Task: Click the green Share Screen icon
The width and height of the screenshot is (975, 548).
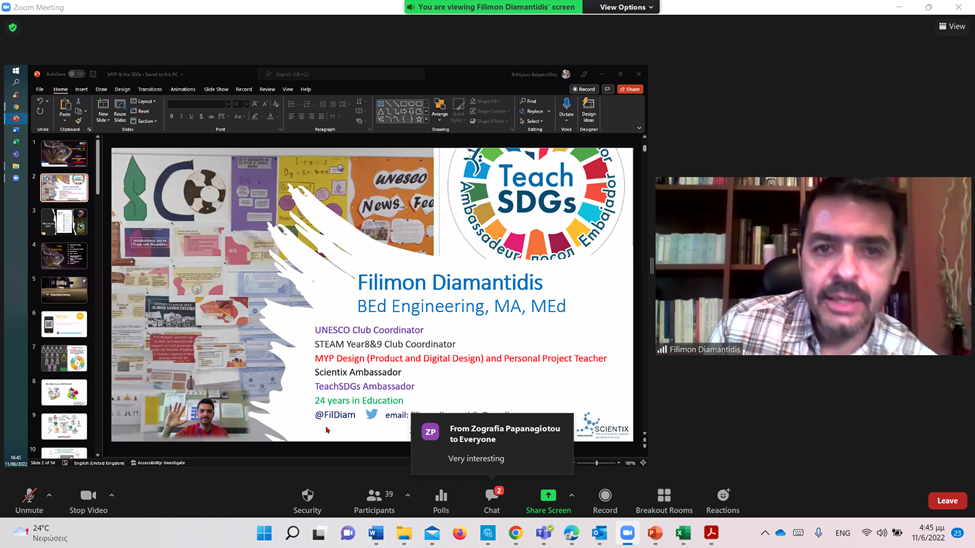Action: pyautogui.click(x=548, y=495)
